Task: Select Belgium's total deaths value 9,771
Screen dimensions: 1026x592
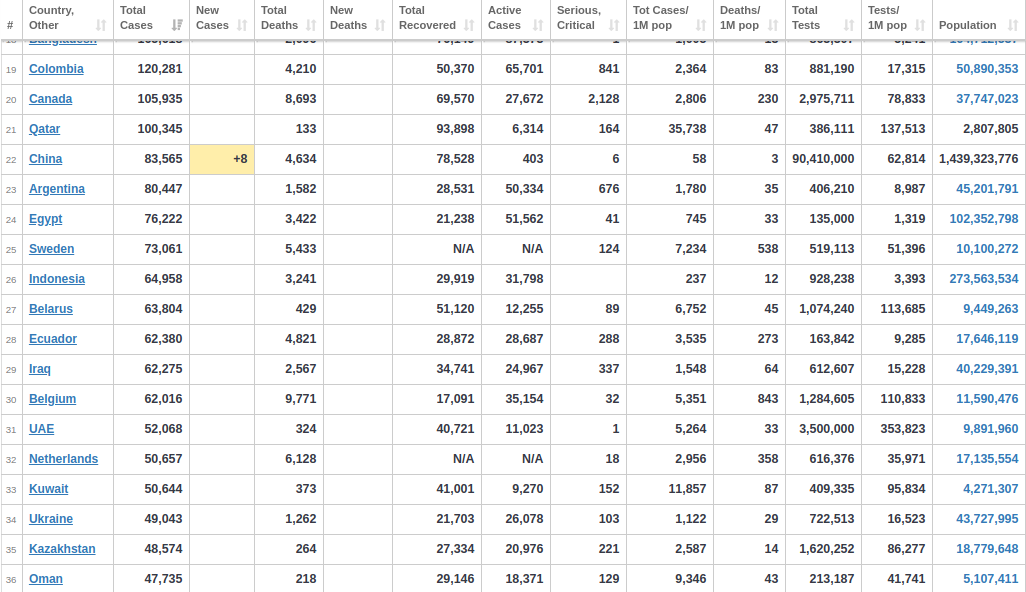Action: 300,399
